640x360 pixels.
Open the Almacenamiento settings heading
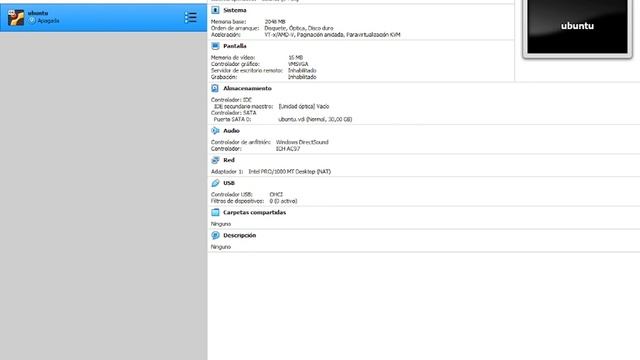[x=247, y=88]
